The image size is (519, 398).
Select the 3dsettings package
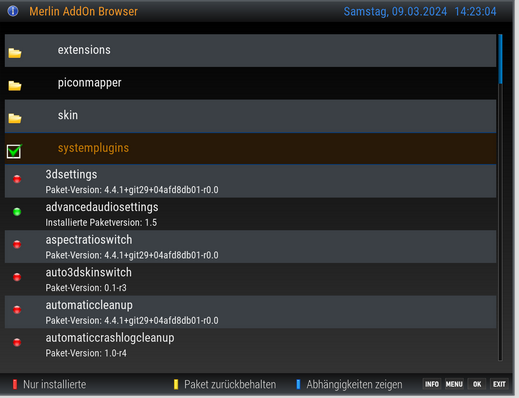(x=250, y=181)
